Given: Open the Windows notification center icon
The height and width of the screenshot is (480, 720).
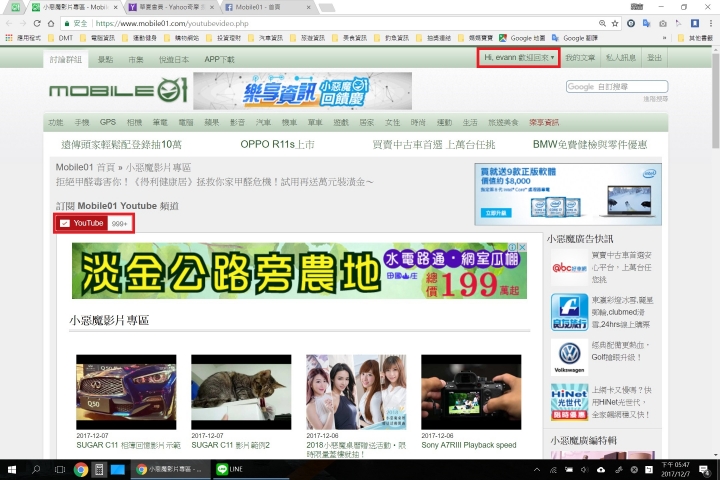Looking at the screenshot, I should pyautogui.click(x=703, y=469).
